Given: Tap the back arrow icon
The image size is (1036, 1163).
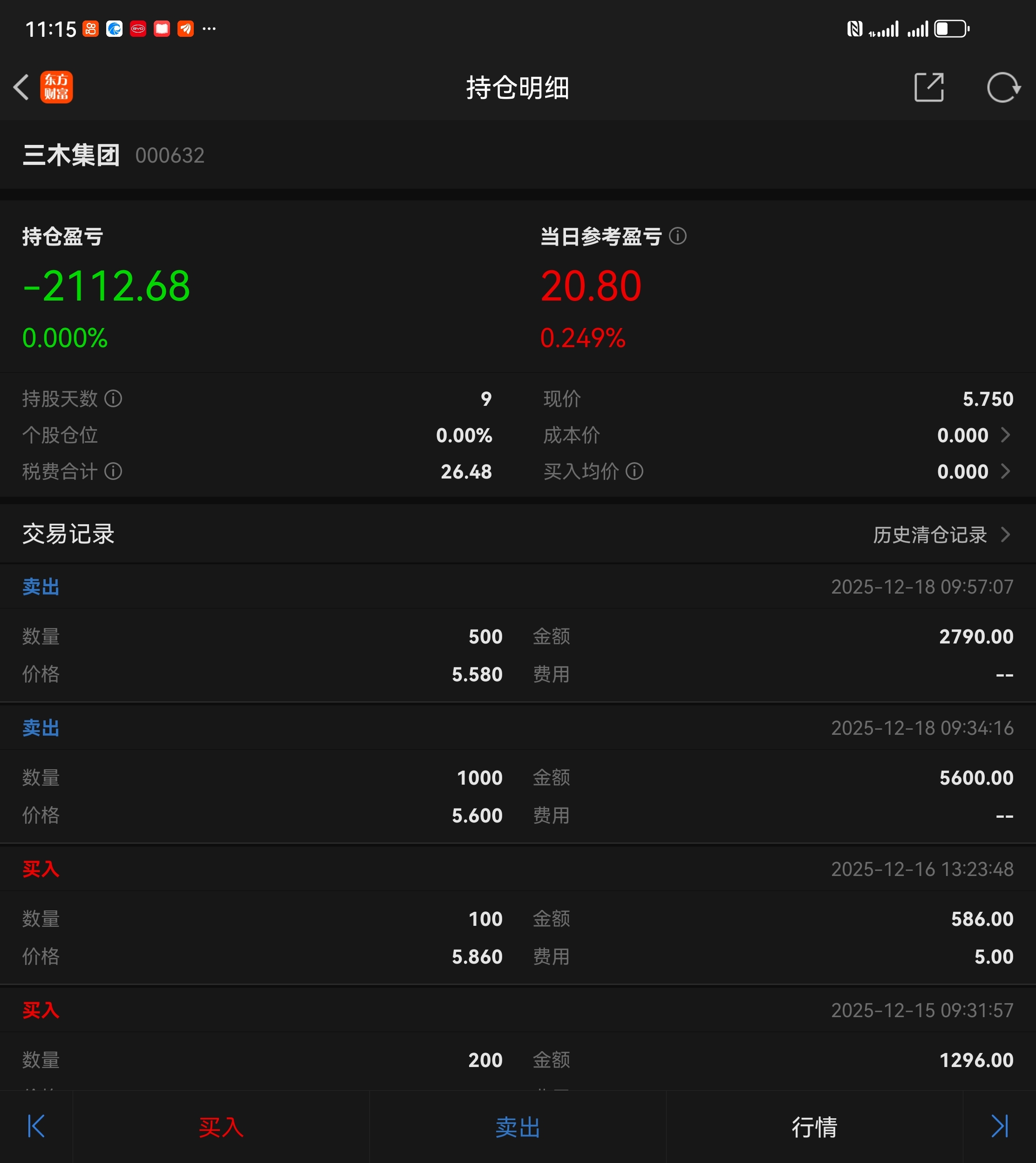Looking at the screenshot, I should click(x=21, y=87).
